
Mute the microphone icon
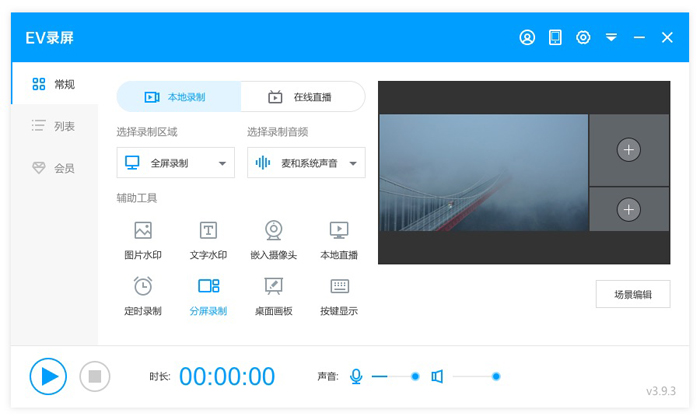coord(356,377)
